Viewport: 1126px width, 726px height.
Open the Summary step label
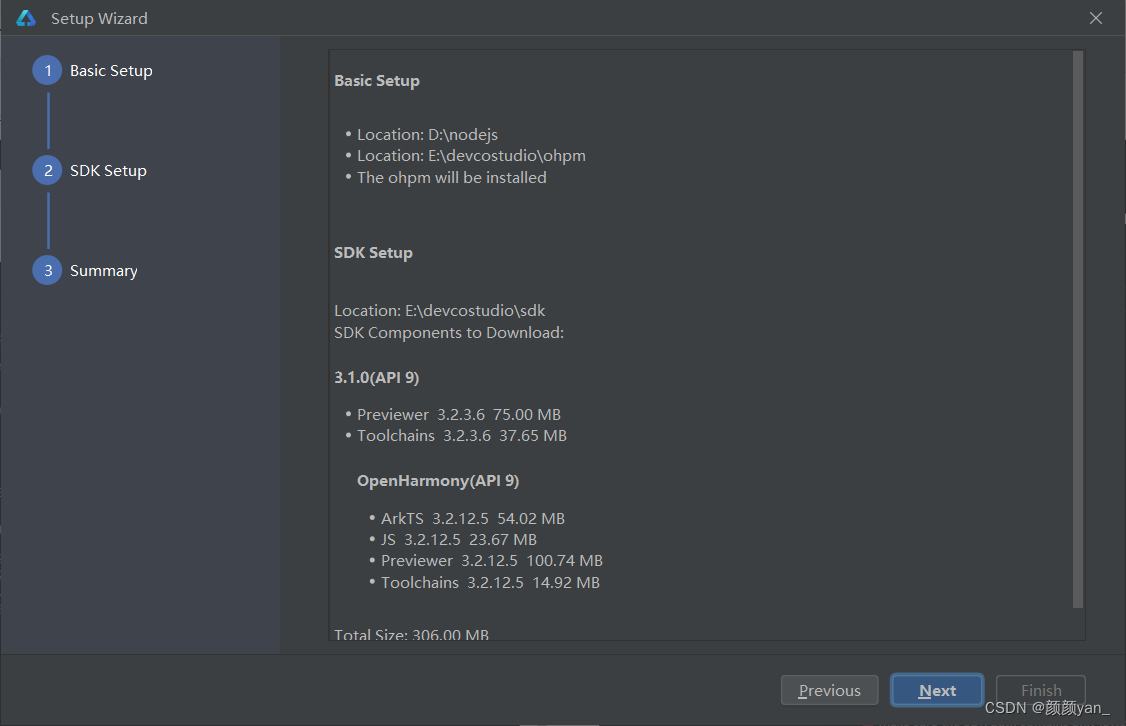(103, 271)
